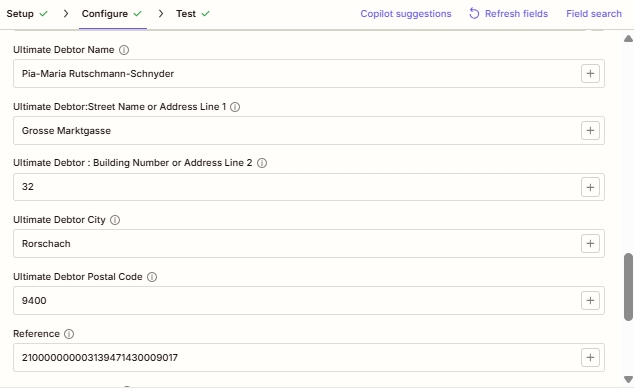Click the Ultimate Debtor Postal Code label
Image resolution: width=634 pixels, height=388 pixels.
click(x=78, y=277)
